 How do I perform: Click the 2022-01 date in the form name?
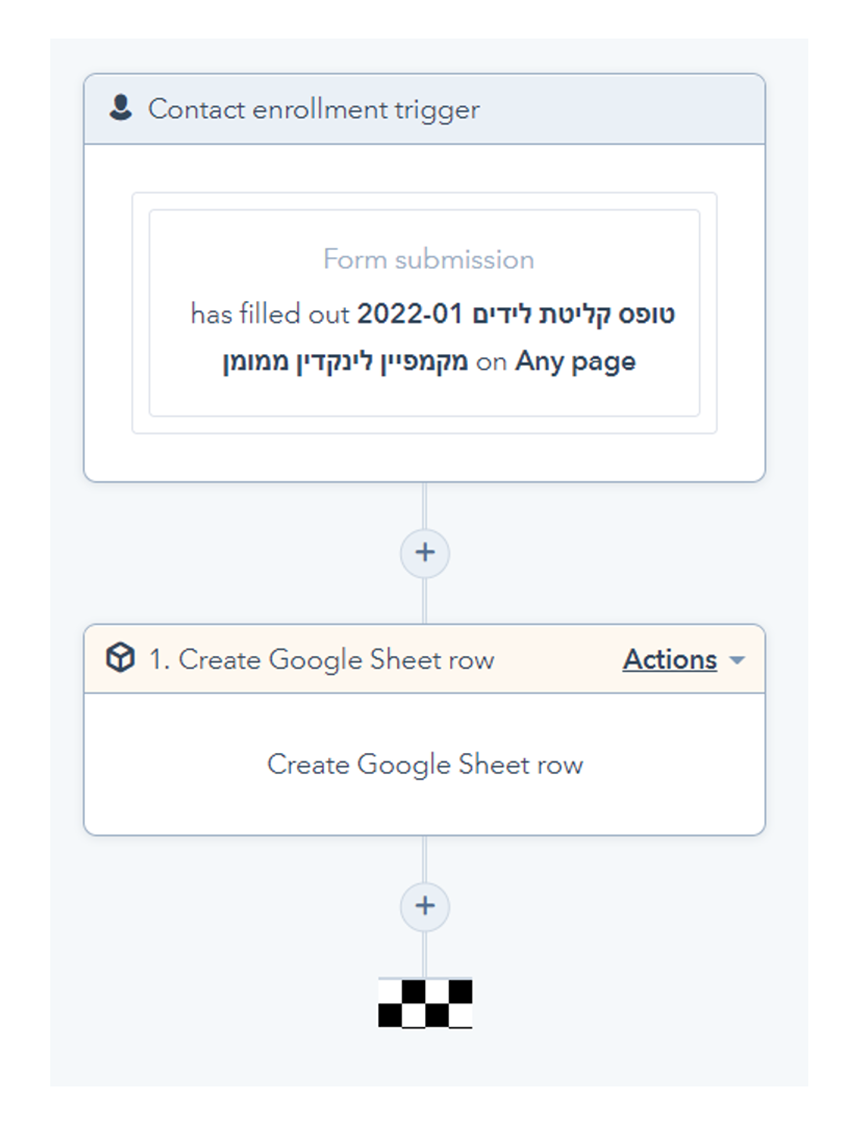pyautogui.click(x=410, y=314)
